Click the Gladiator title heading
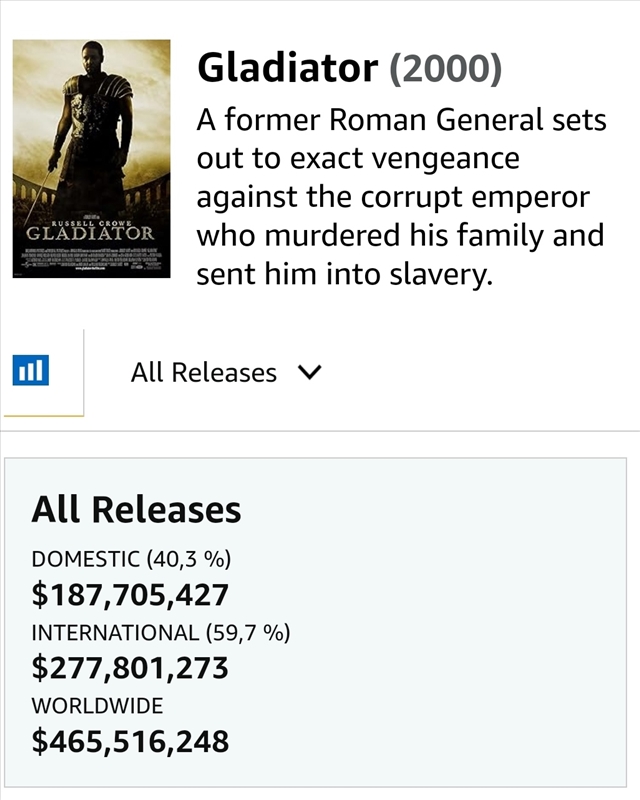The width and height of the screenshot is (640, 800). coord(288,68)
